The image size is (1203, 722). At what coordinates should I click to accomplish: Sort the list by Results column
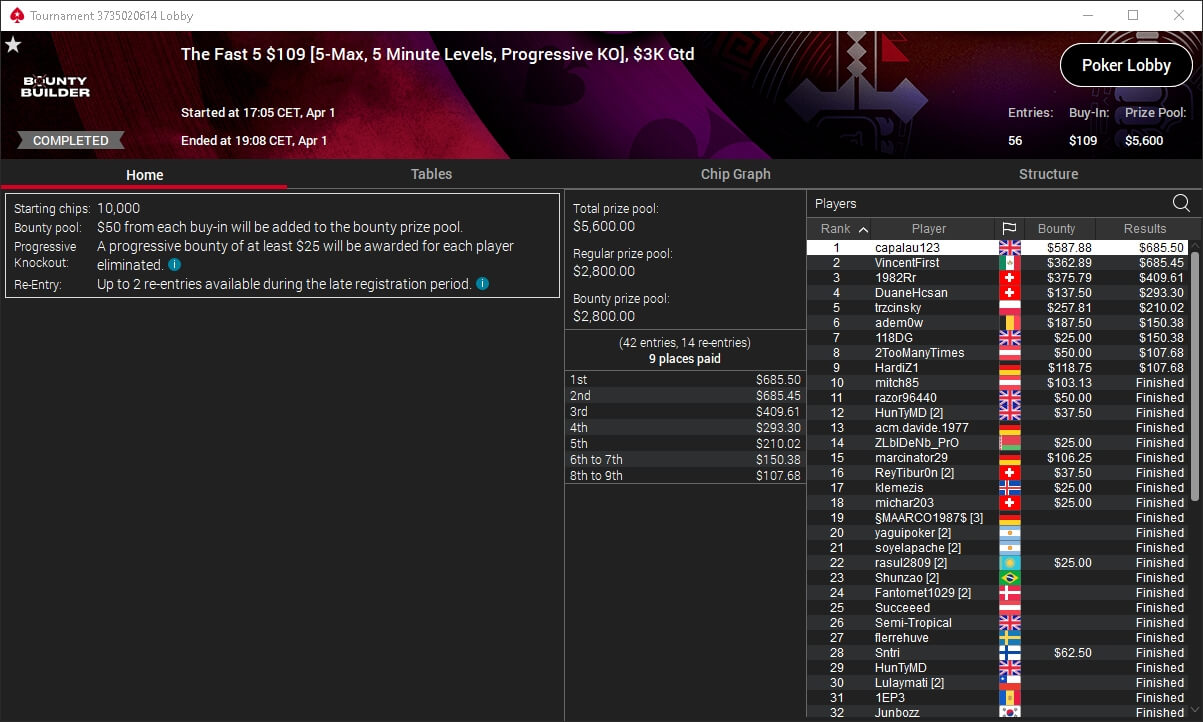tap(1144, 229)
